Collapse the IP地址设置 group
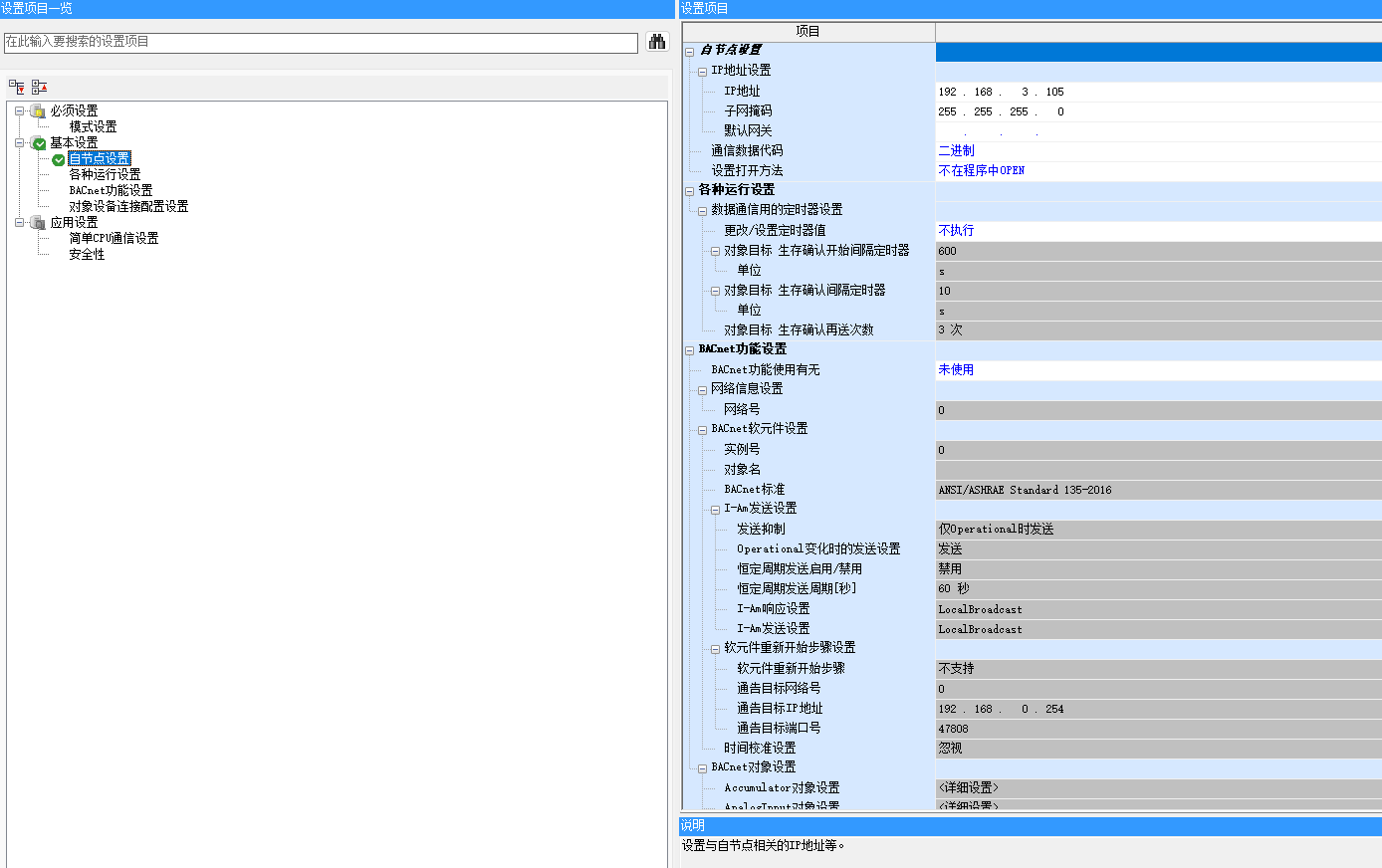 coord(703,72)
